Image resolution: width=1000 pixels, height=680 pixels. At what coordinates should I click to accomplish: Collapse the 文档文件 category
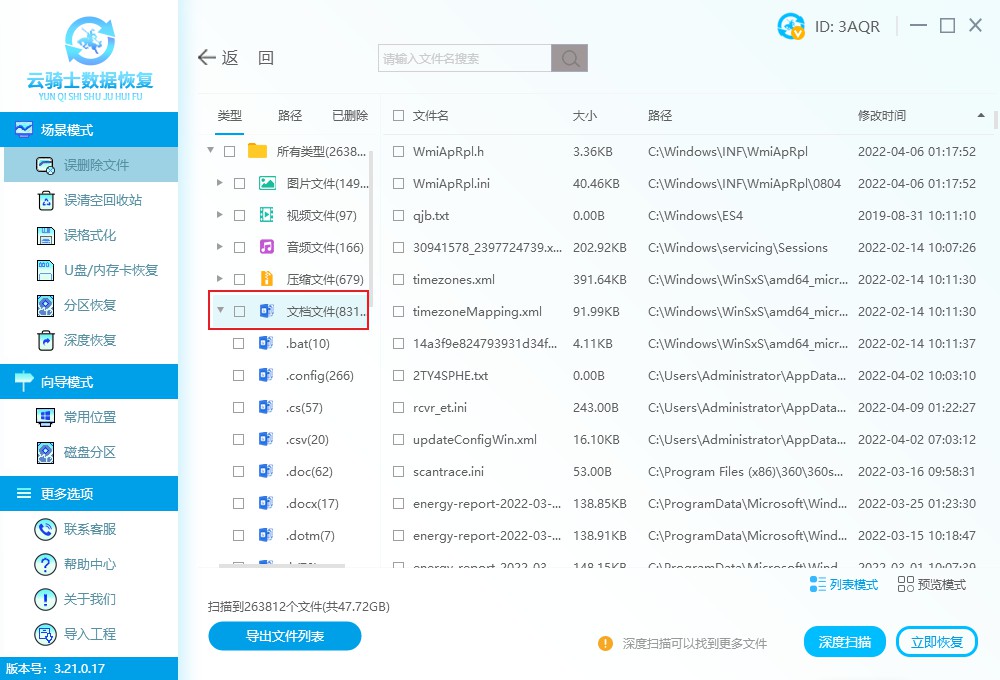(x=221, y=311)
